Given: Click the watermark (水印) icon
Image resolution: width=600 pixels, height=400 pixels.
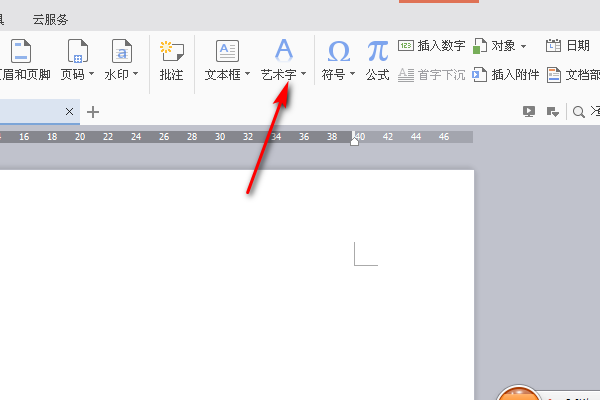Looking at the screenshot, I should pos(122,51).
